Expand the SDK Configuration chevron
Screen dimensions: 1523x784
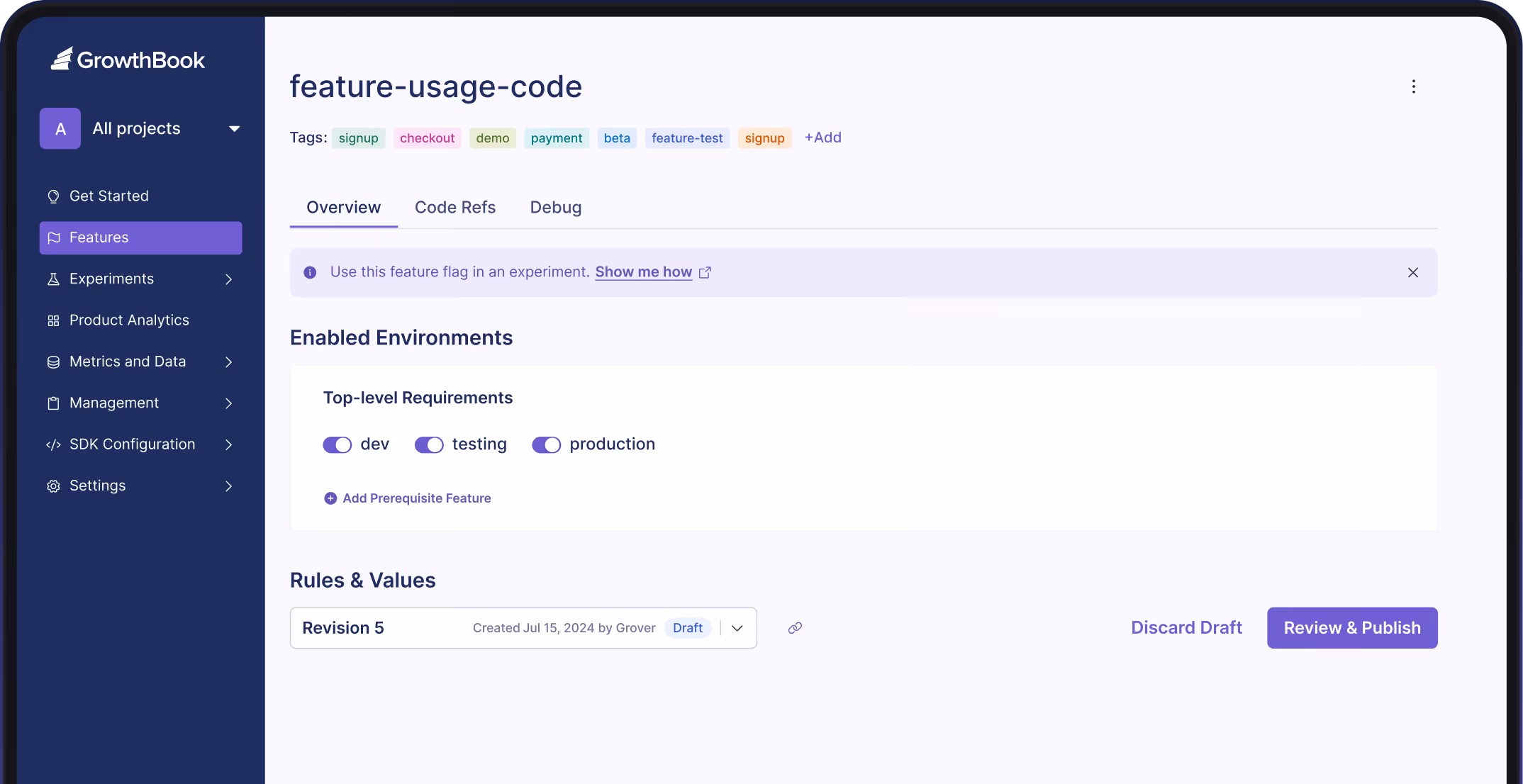click(x=228, y=444)
